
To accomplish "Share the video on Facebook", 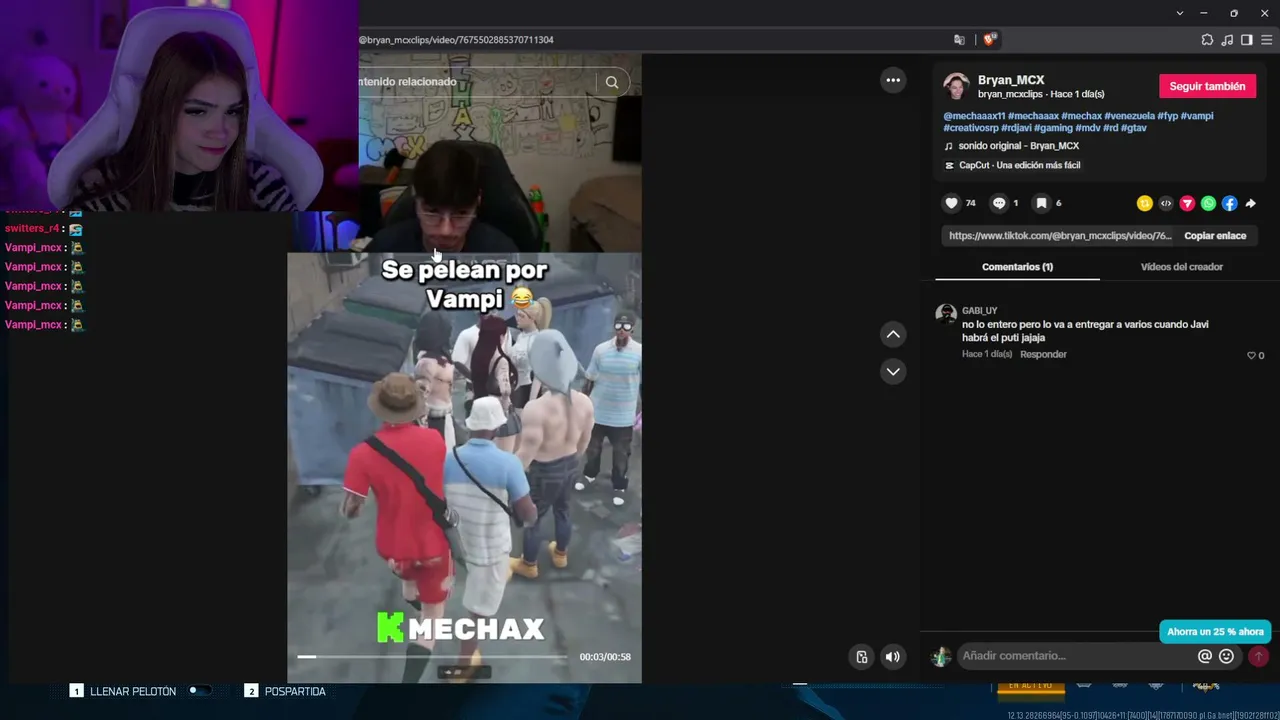I will click(x=1229, y=203).
